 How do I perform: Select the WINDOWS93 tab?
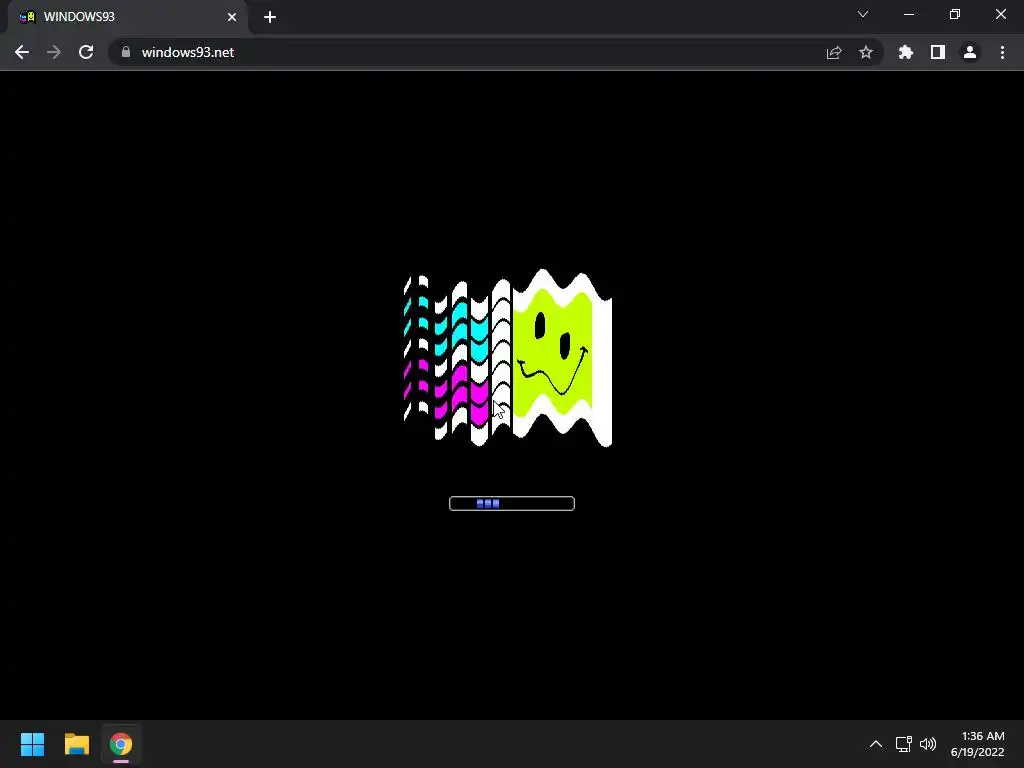pyautogui.click(x=127, y=17)
